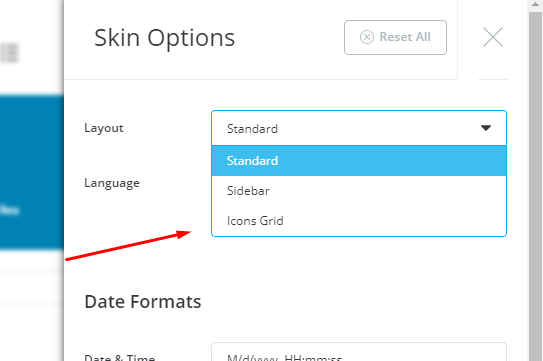Click the blurred text on the blue tile
Screen dimensions: 543x361
click(x=9, y=210)
